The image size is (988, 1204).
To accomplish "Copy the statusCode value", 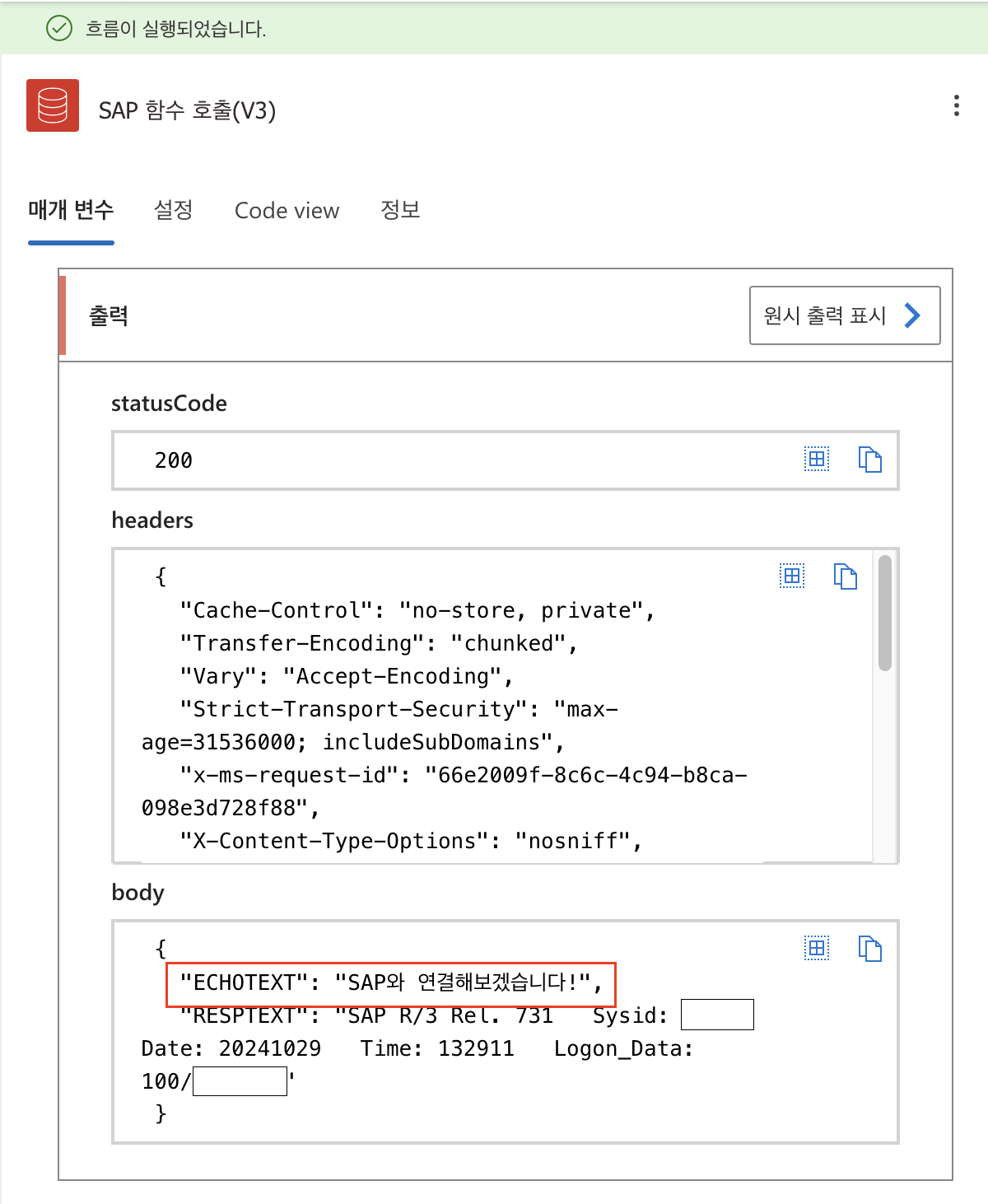I will (869, 459).
